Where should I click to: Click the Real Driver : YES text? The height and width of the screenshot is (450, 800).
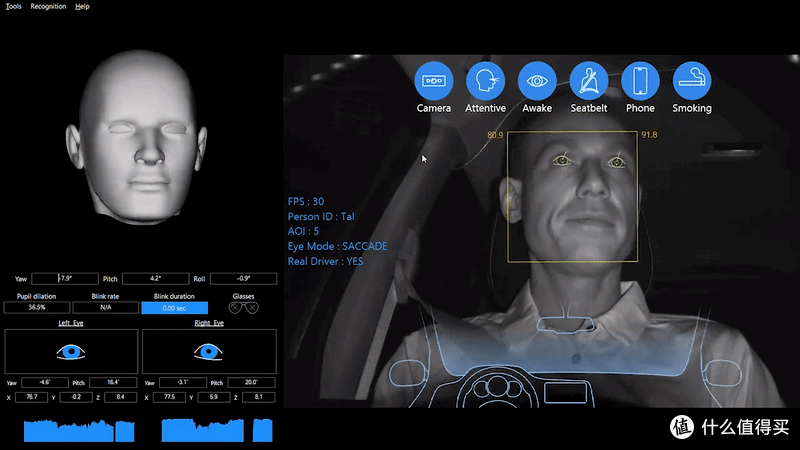(326, 261)
